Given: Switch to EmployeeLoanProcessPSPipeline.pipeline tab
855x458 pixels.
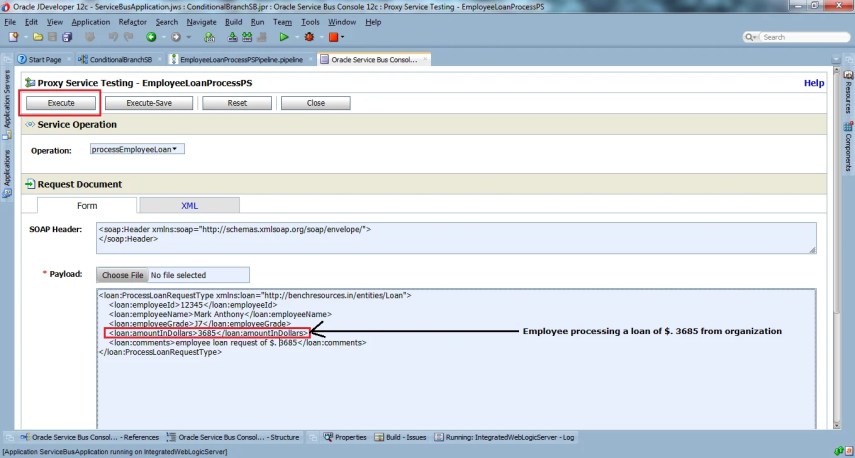Looking at the screenshot, I should pos(242,59).
